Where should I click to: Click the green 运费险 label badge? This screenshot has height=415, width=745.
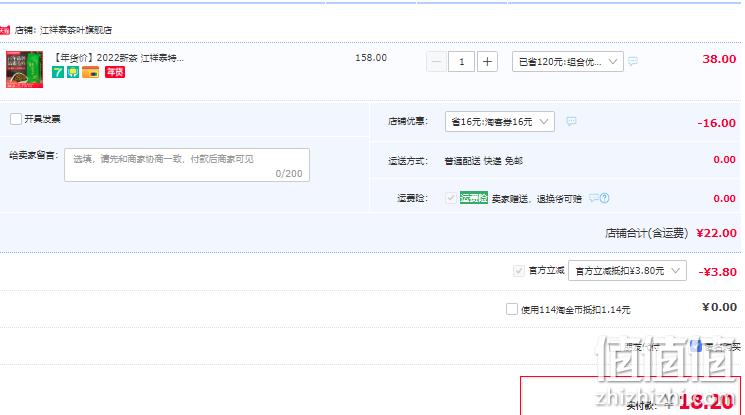[x=474, y=198]
